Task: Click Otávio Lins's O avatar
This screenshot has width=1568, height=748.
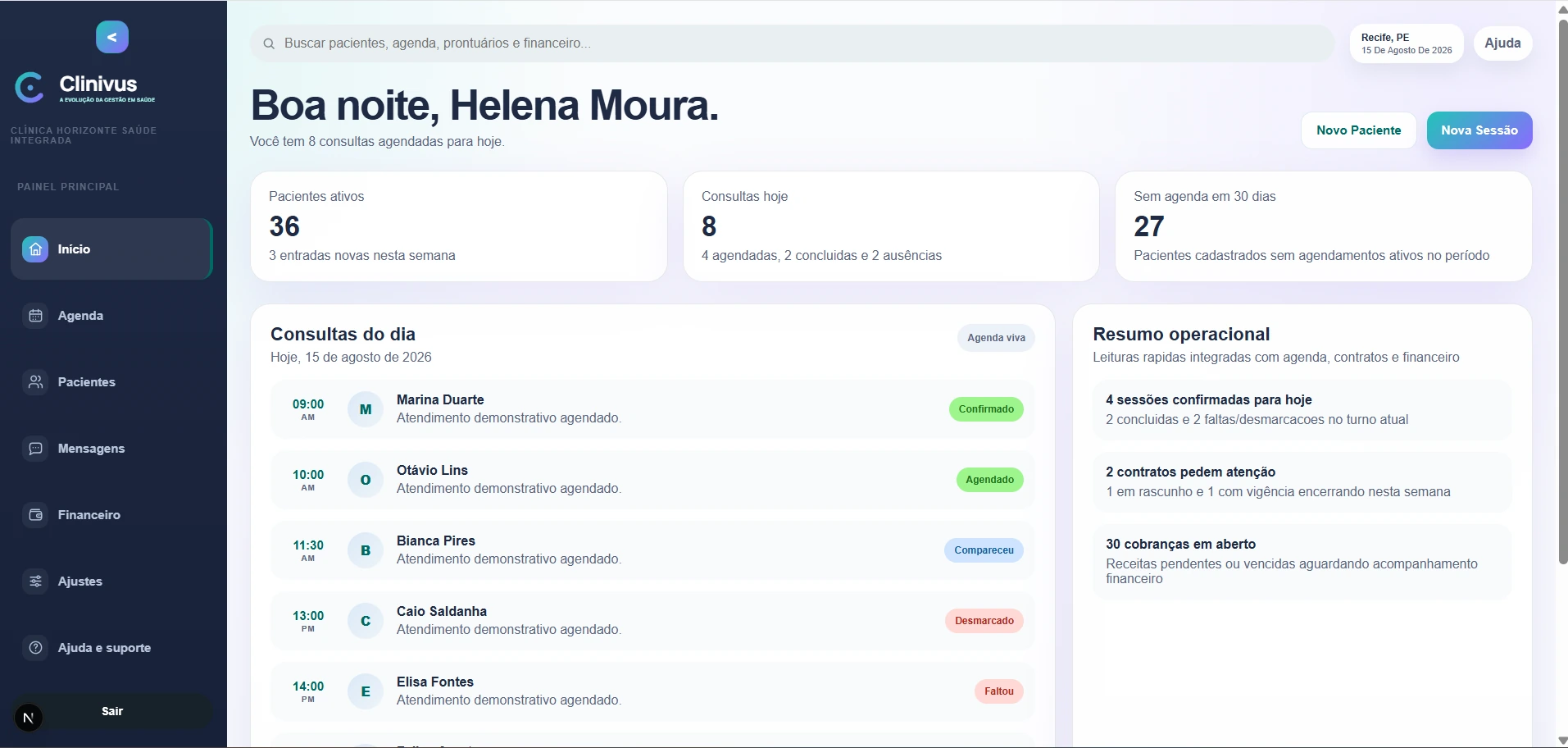Action: tap(366, 480)
